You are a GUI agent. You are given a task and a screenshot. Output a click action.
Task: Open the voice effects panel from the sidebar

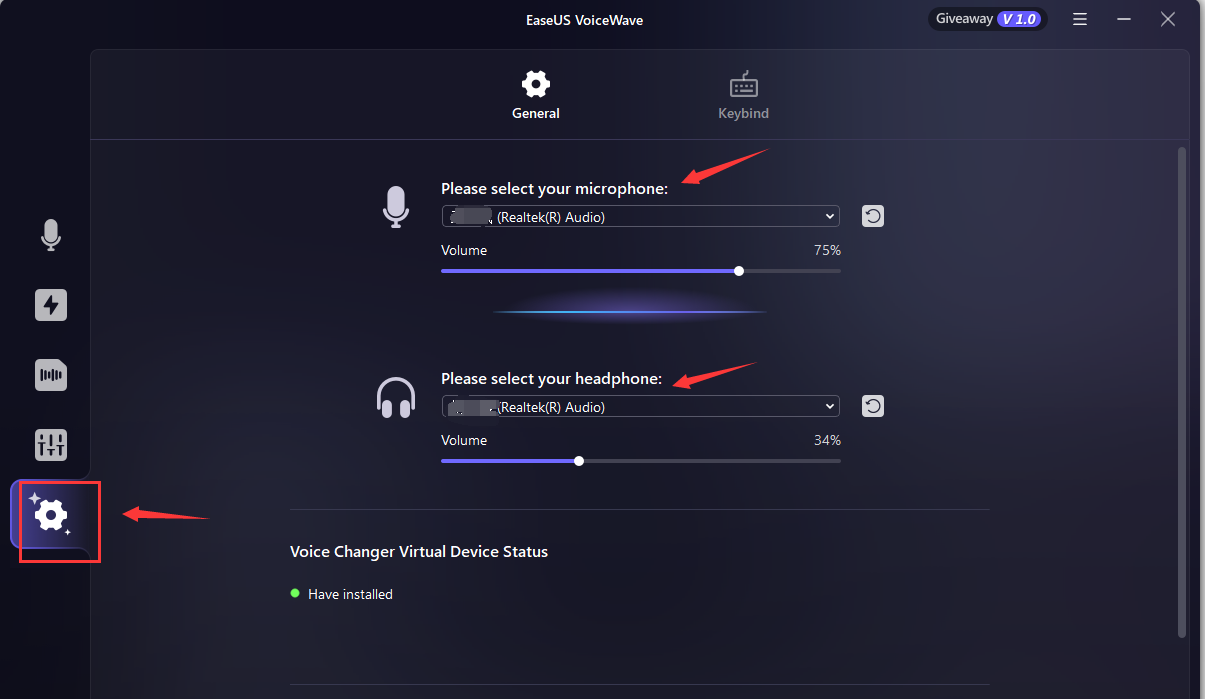51,305
